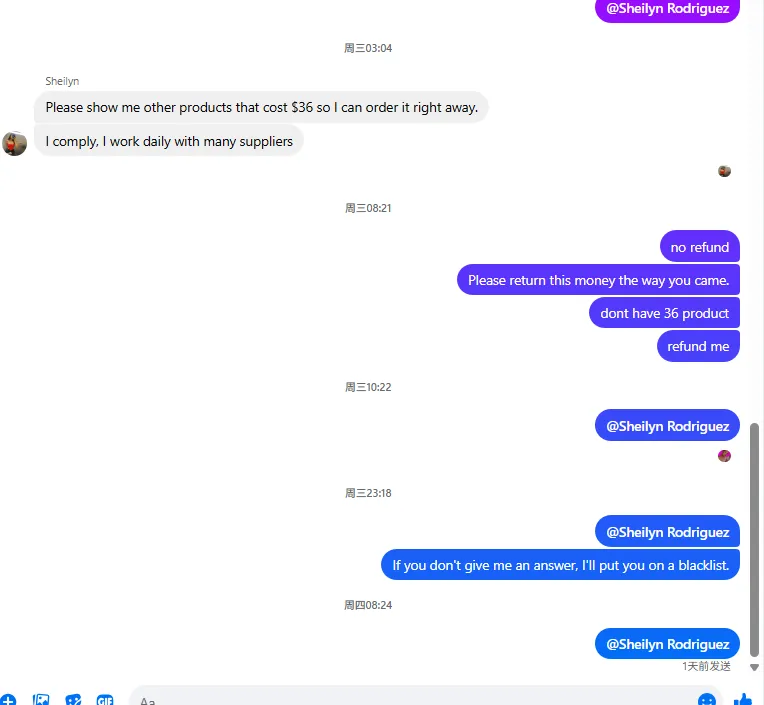Click the seen avatar under Sheilyn's messages

pyautogui.click(x=724, y=171)
